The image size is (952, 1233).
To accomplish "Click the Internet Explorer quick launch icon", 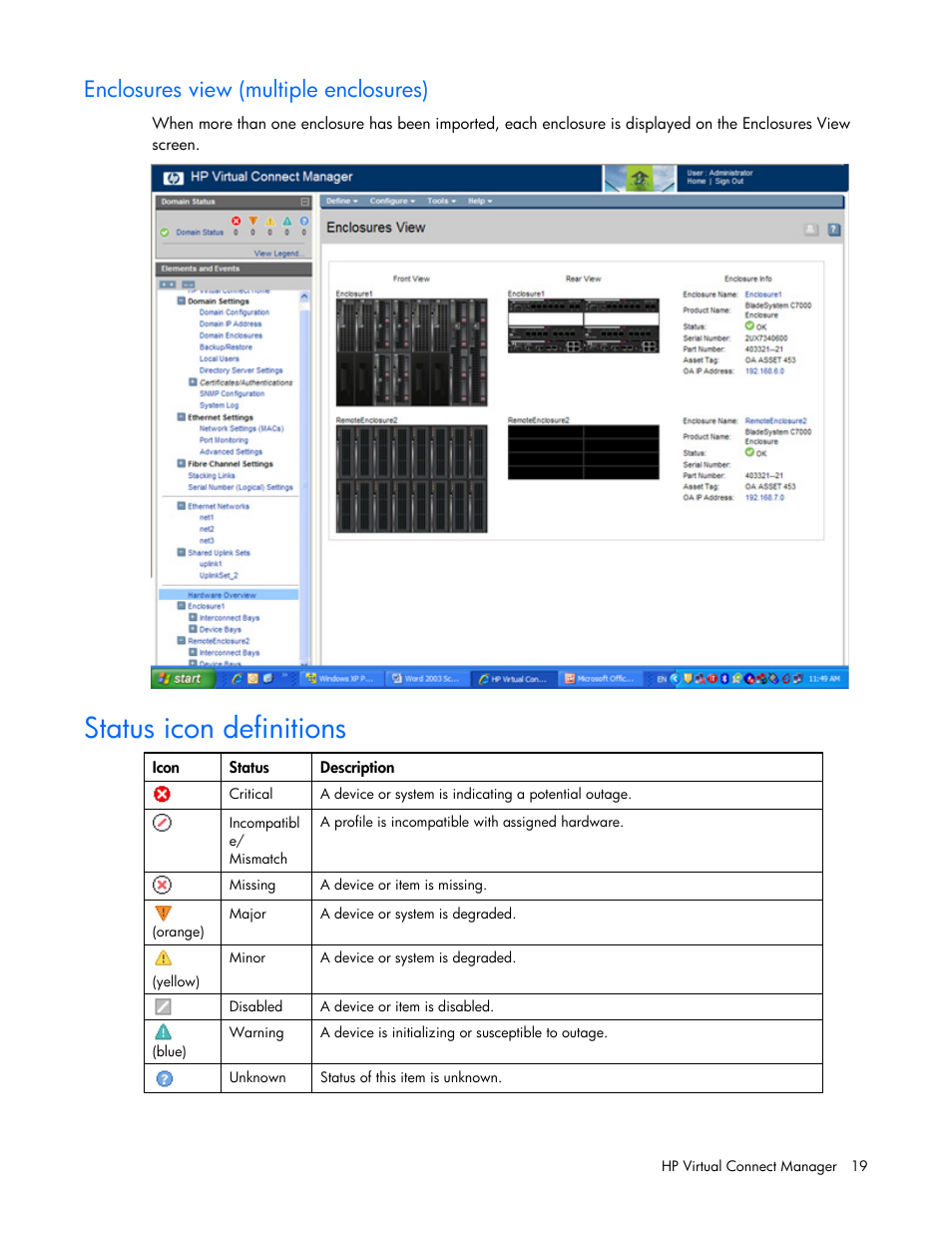I will [237, 678].
